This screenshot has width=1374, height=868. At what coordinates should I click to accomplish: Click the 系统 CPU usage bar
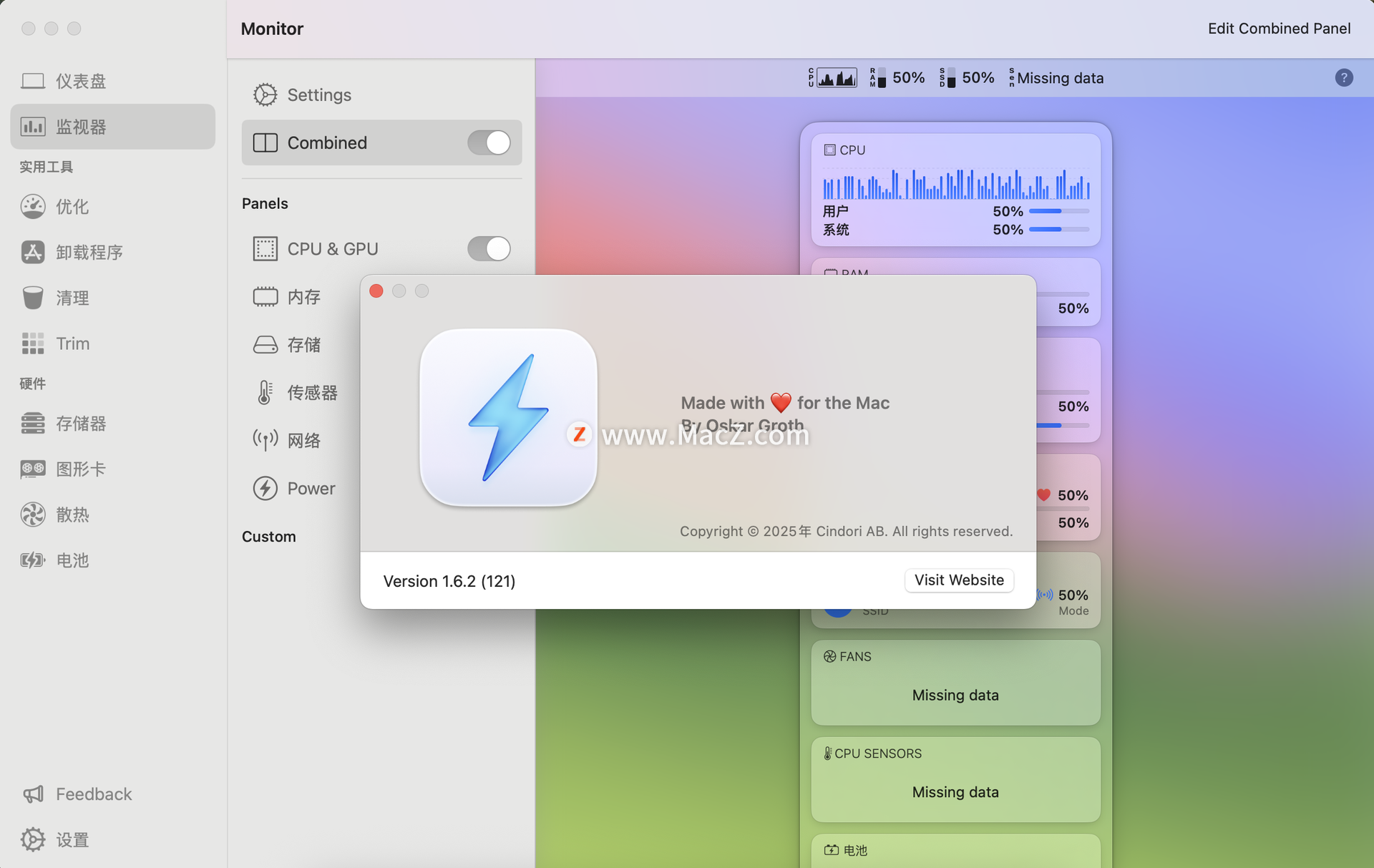coord(1059,229)
